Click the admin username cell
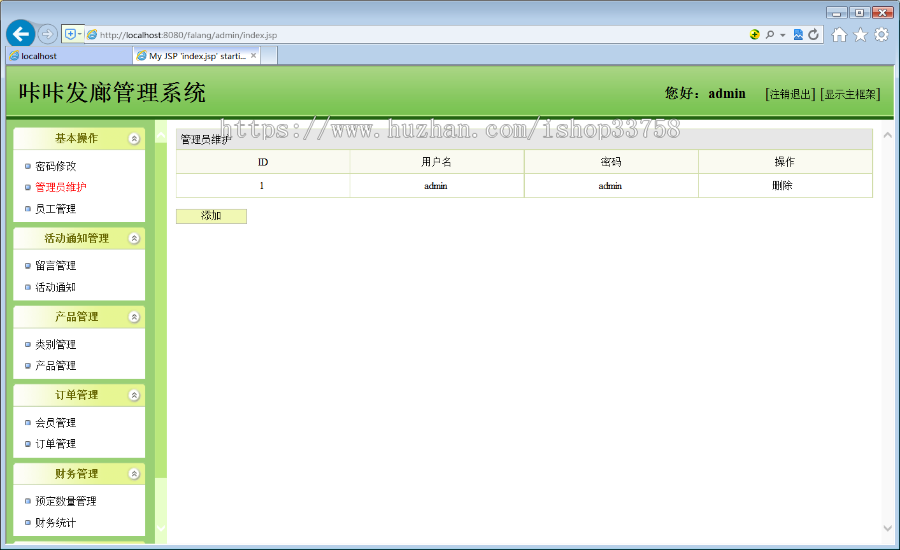 click(436, 185)
